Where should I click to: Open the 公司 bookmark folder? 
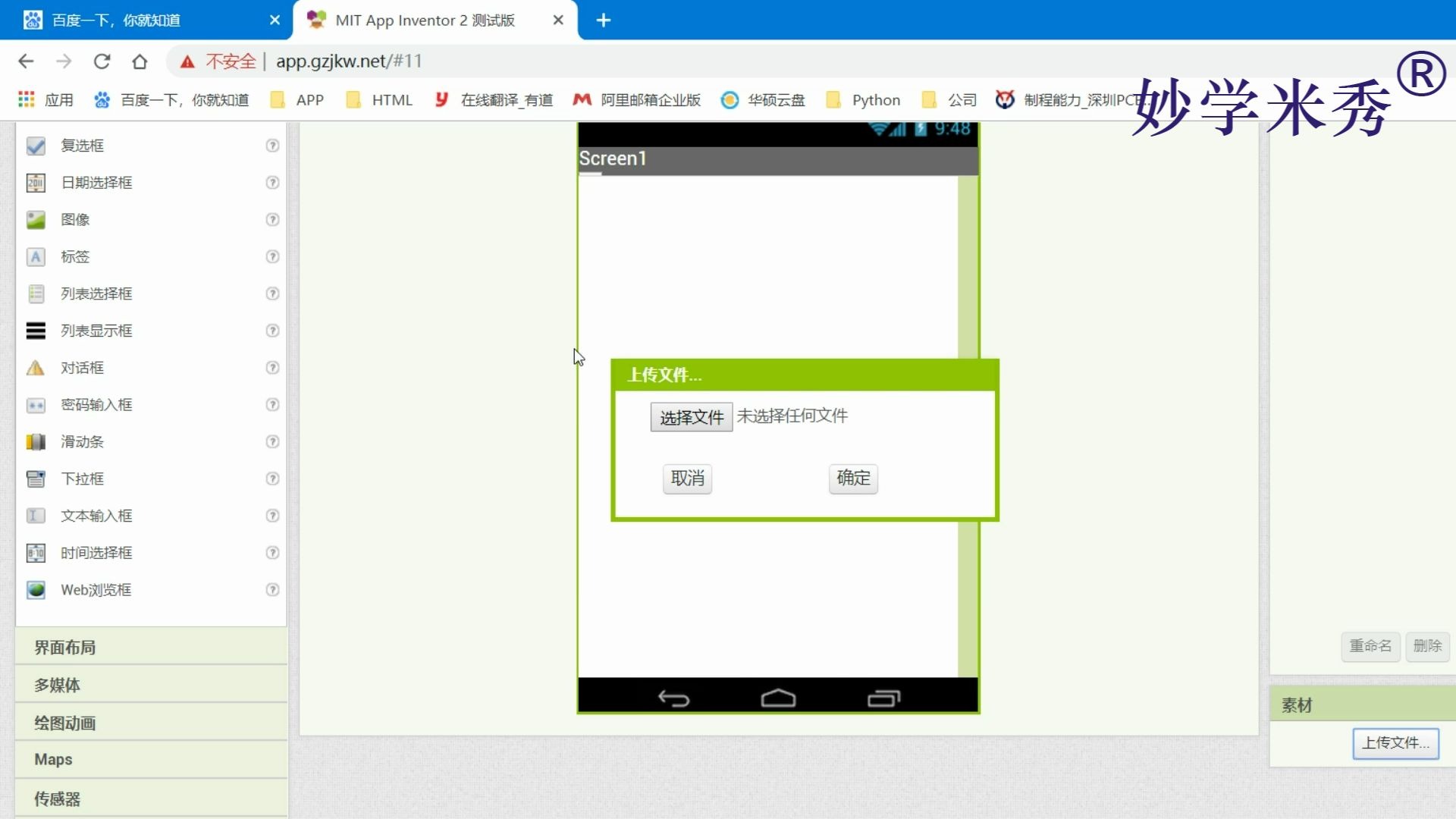[x=949, y=100]
